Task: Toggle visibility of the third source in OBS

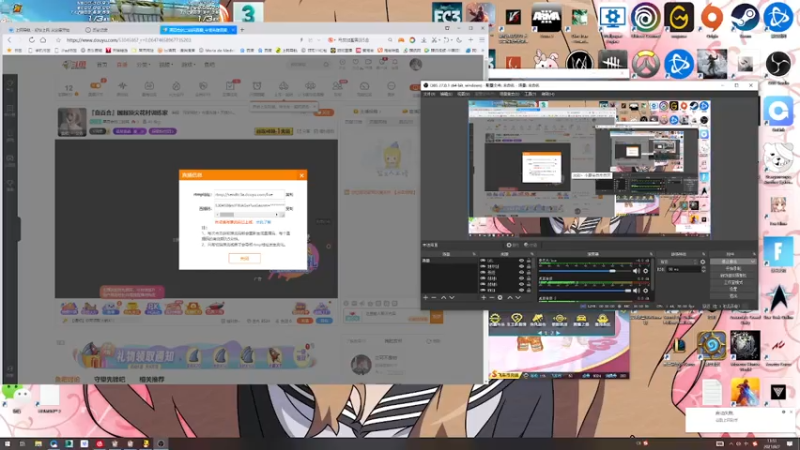Action: point(521,272)
